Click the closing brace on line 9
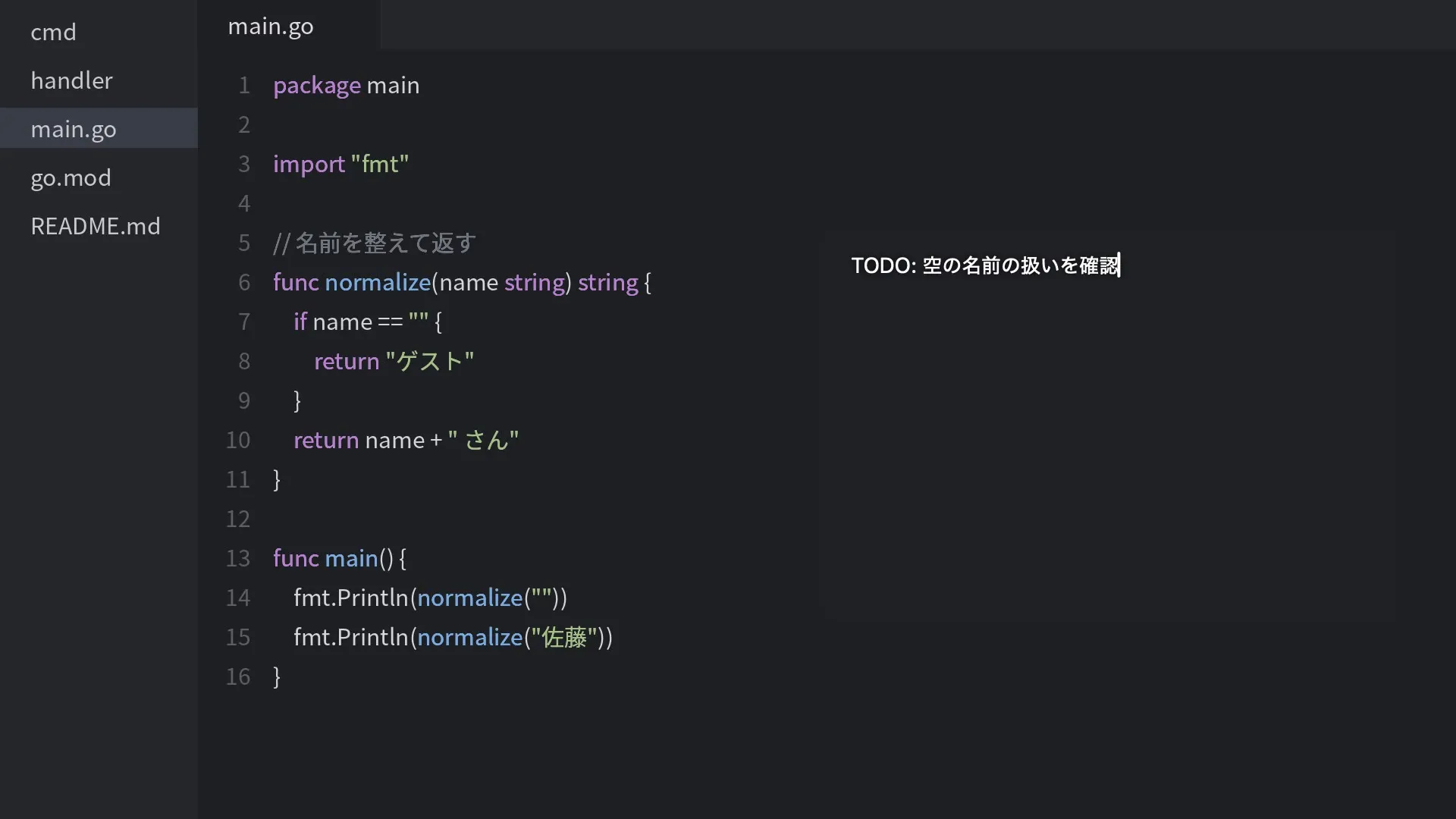 point(297,400)
